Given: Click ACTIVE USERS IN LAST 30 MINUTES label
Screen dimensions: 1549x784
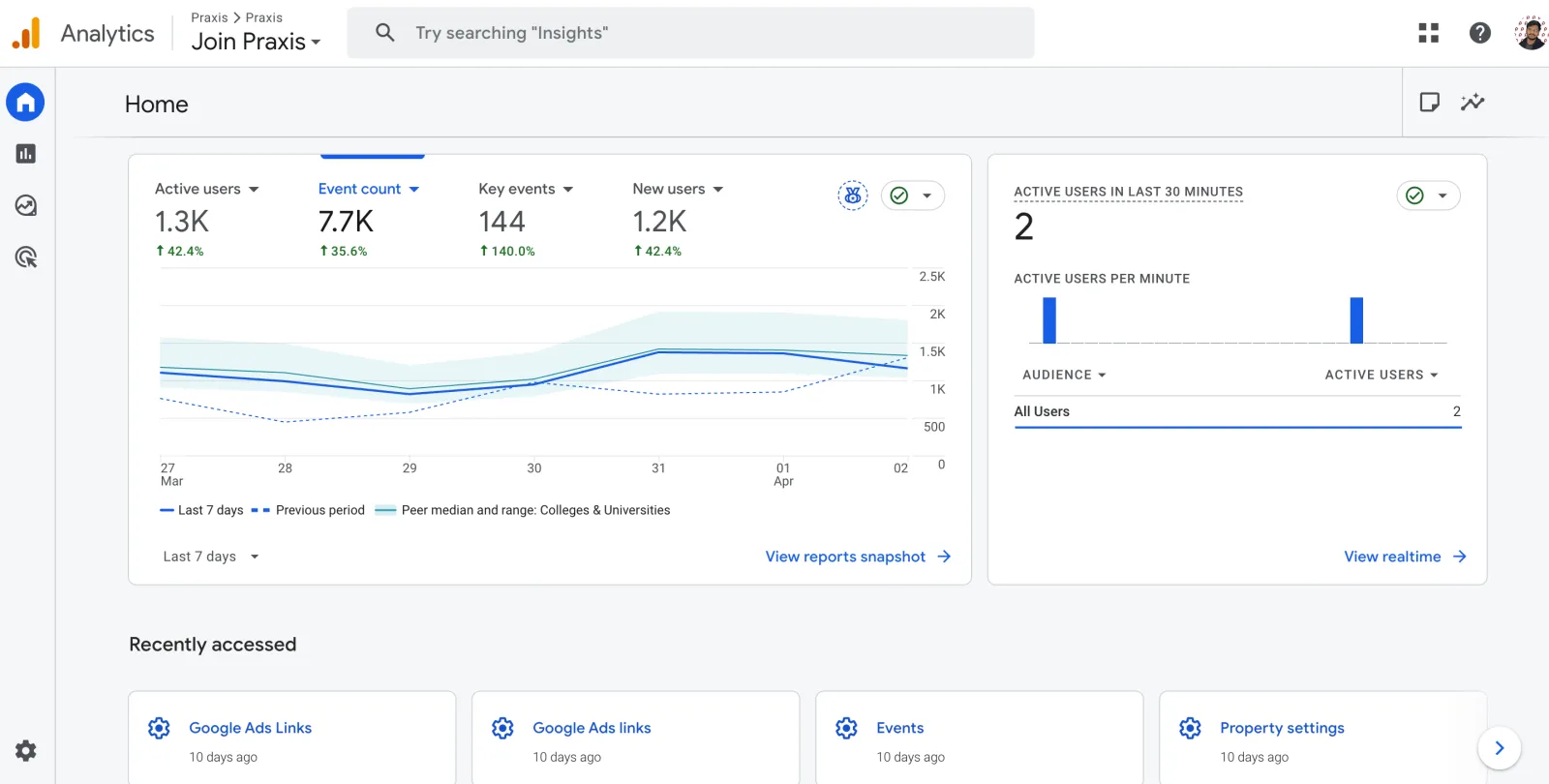Looking at the screenshot, I should tap(1128, 192).
